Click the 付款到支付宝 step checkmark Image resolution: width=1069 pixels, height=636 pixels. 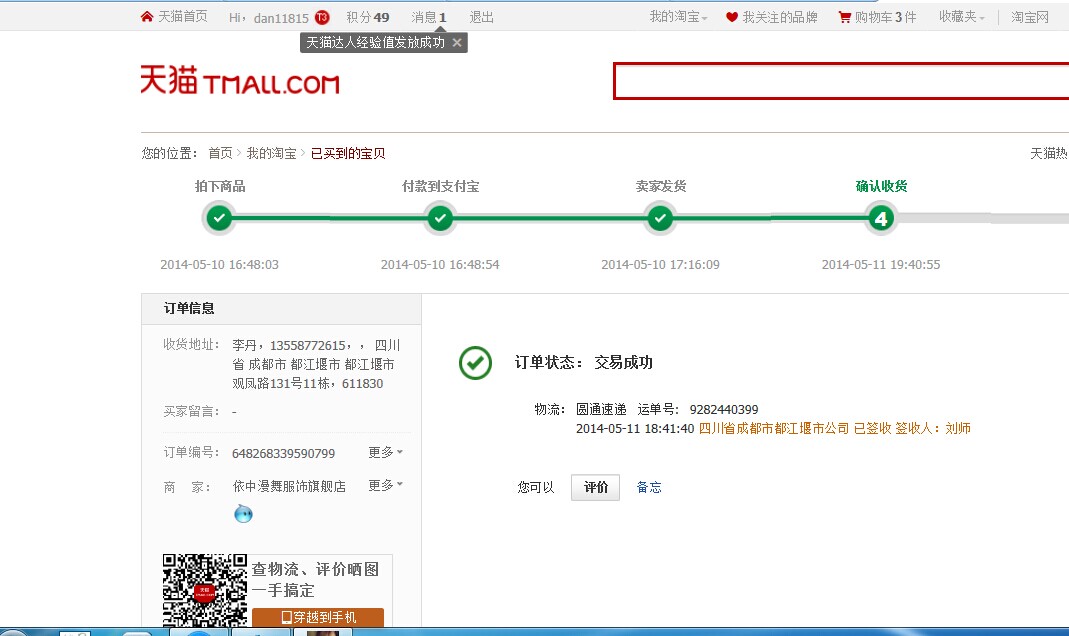(x=440, y=218)
